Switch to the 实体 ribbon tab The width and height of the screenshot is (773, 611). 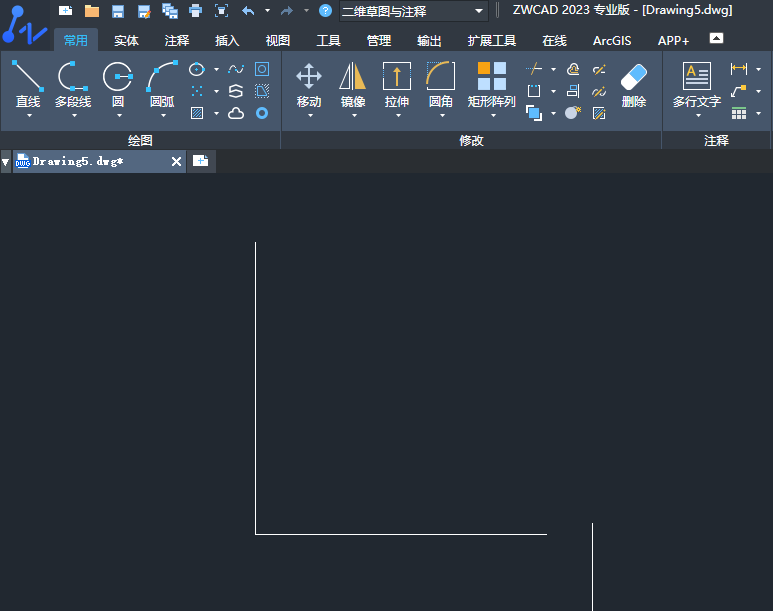(126, 40)
